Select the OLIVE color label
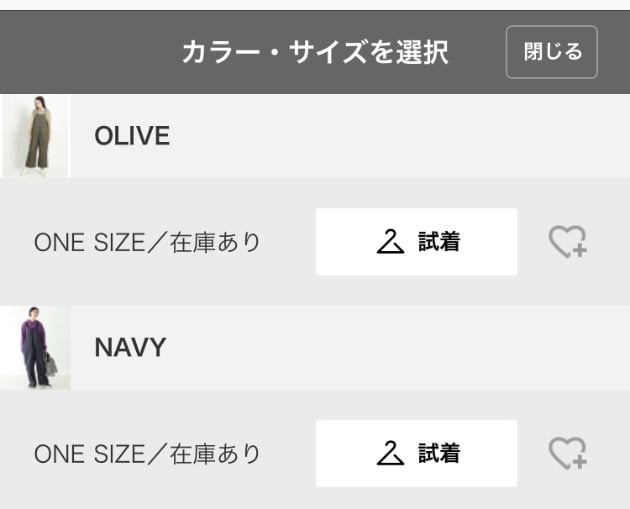Image resolution: width=630 pixels, height=509 pixels. click(x=132, y=136)
